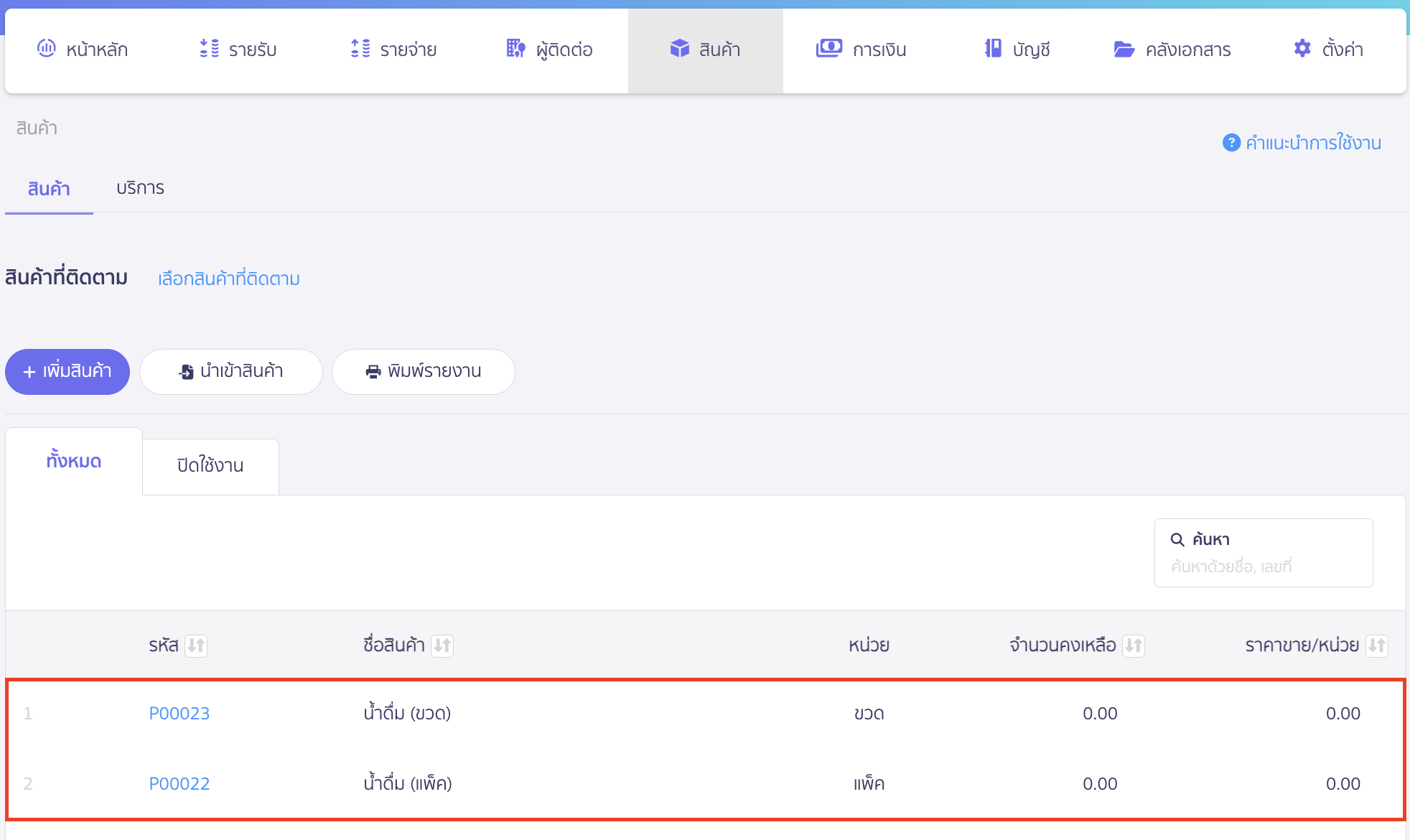Open product code P00023 link

pyautogui.click(x=179, y=714)
